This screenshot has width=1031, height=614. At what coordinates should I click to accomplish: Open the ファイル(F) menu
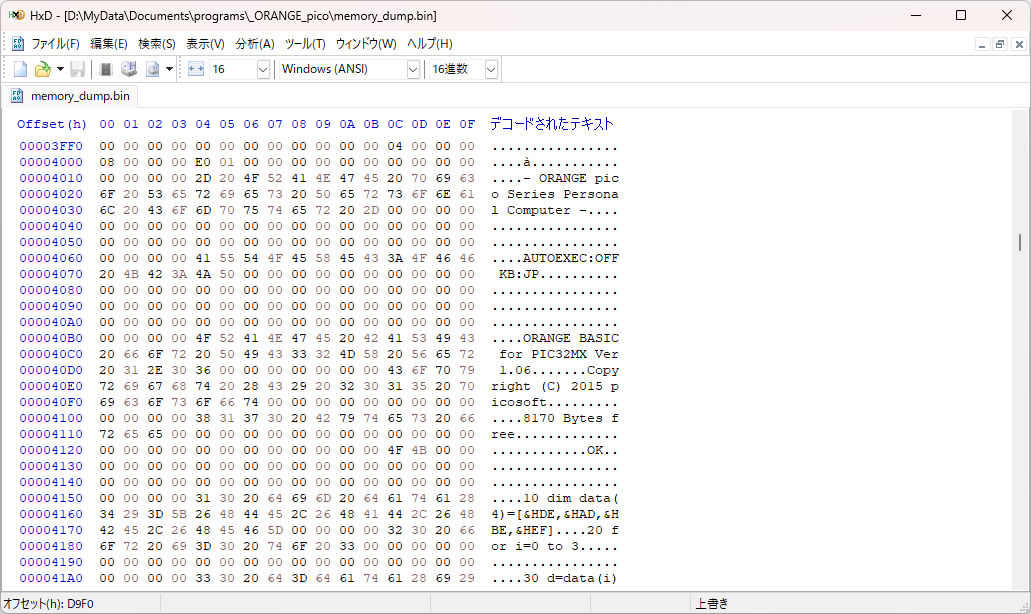coord(55,44)
